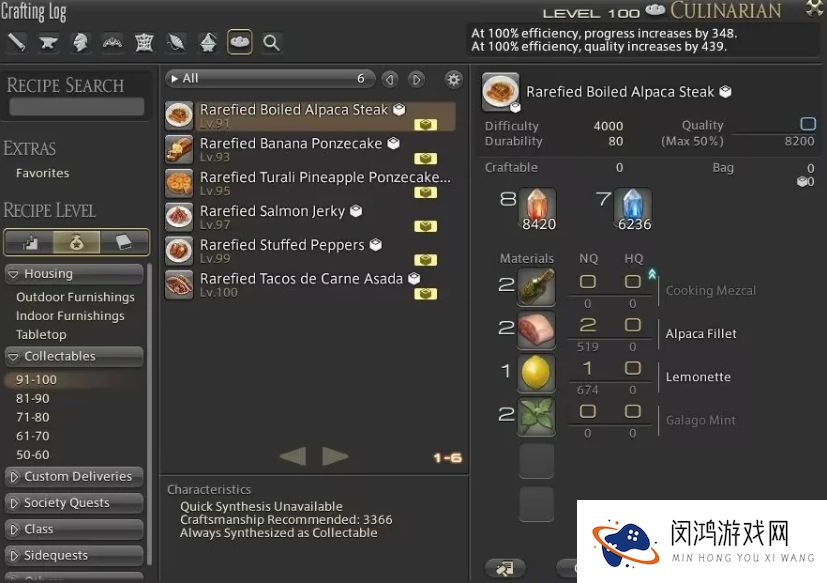This screenshot has width=827, height=583.
Task: Open Favorites under Extras
Action: click(42, 173)
